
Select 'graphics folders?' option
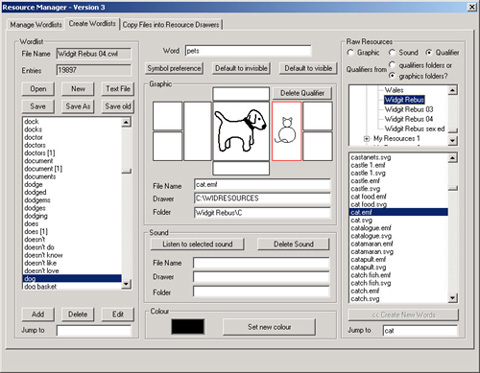[392, 76]
